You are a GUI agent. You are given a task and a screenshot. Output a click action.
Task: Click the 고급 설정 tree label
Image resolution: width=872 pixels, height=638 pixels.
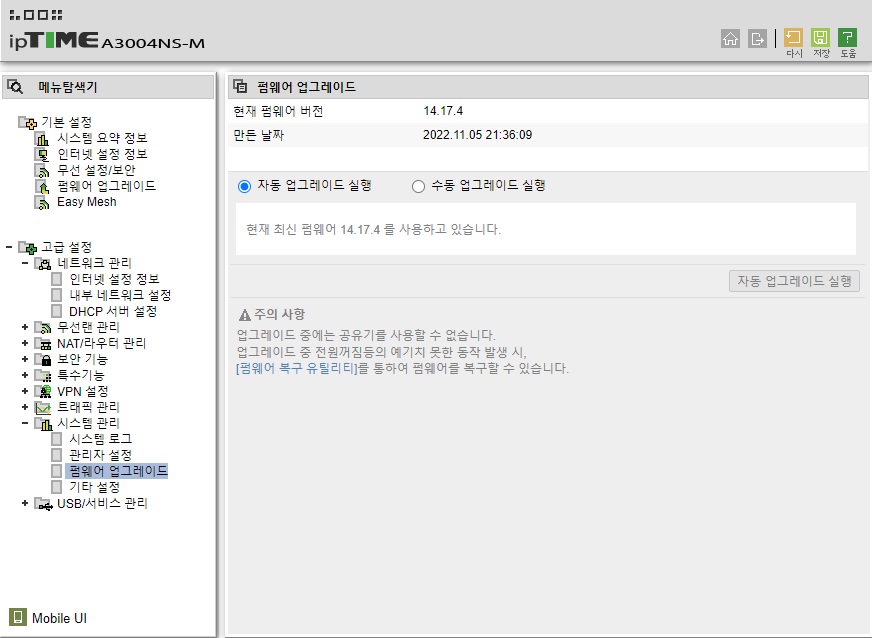[67, 247]
